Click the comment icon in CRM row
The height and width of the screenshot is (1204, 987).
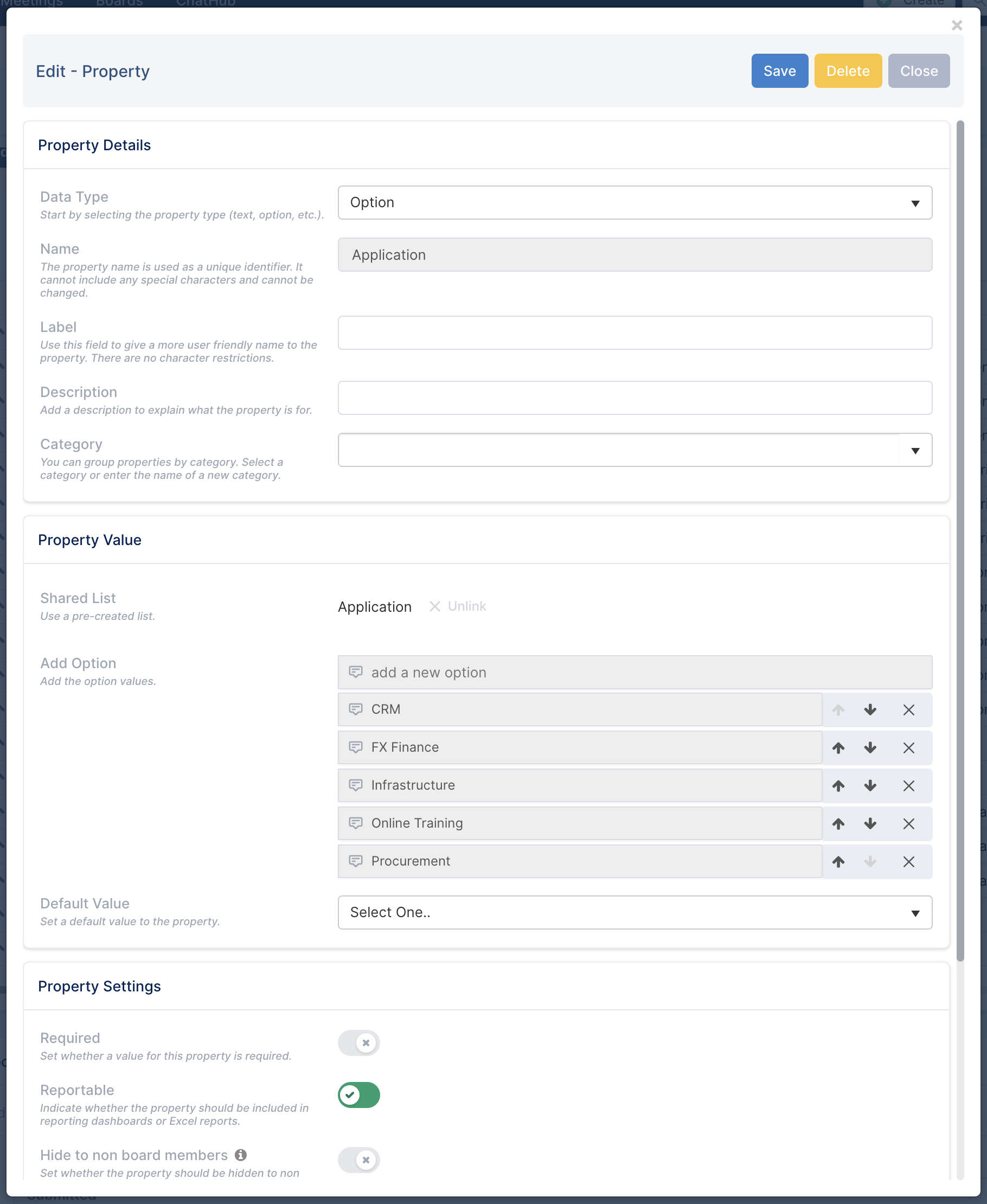[x=355, y=709]
